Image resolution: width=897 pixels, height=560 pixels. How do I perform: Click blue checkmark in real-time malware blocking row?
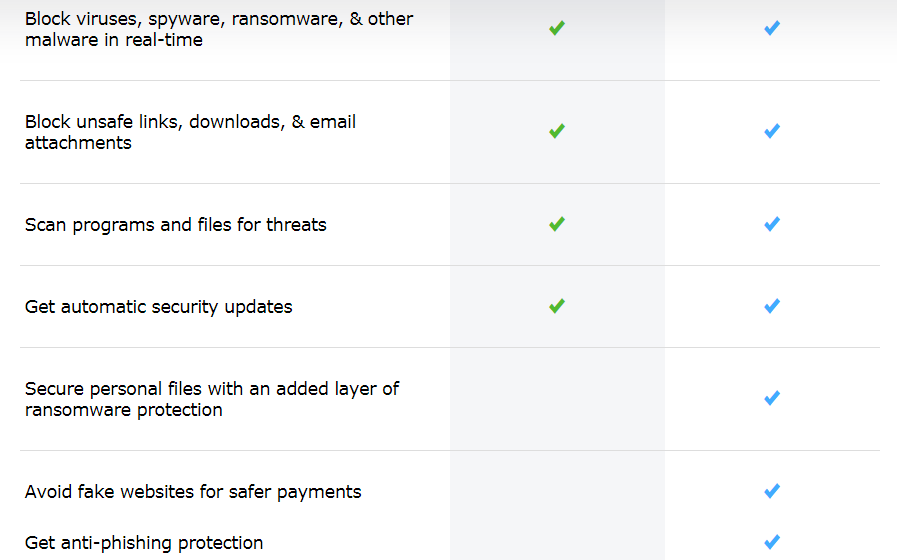771,29
